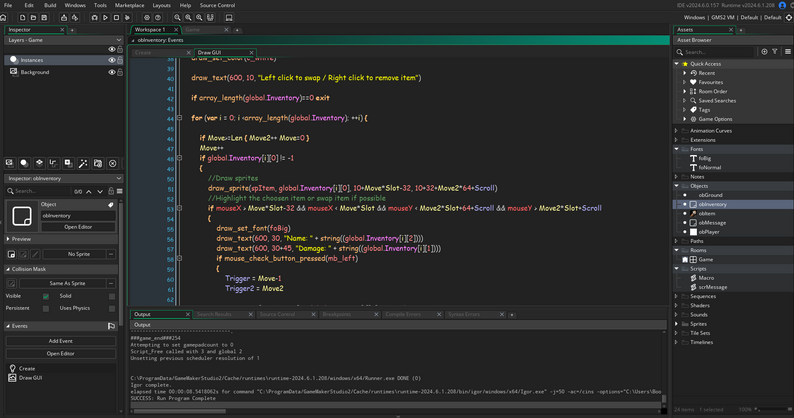The width and height of the screenshot is (794, 418).
Task: Open the Source Control menu
Action: 217,5
